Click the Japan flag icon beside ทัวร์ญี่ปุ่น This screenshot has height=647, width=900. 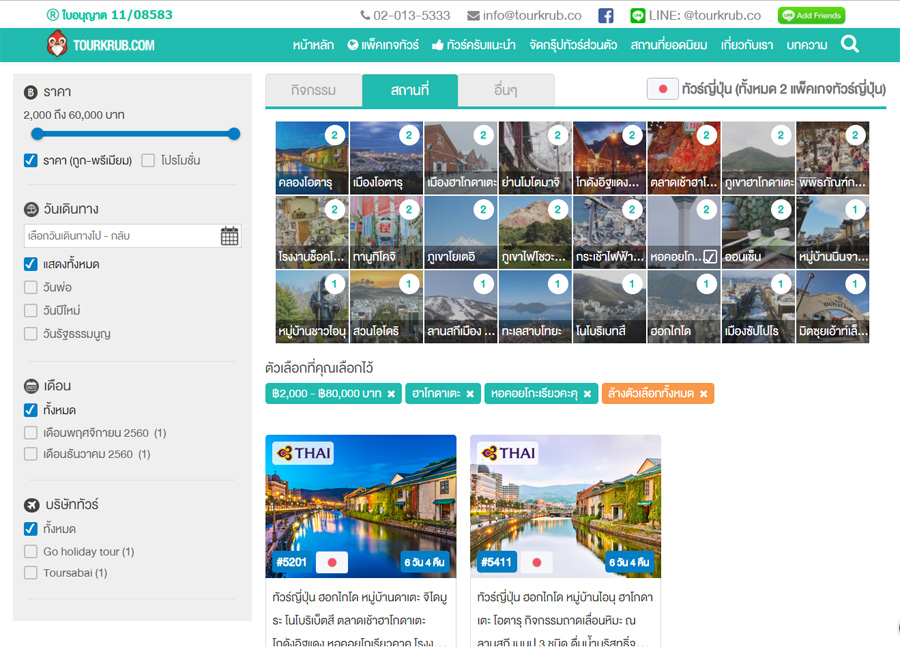662,89
